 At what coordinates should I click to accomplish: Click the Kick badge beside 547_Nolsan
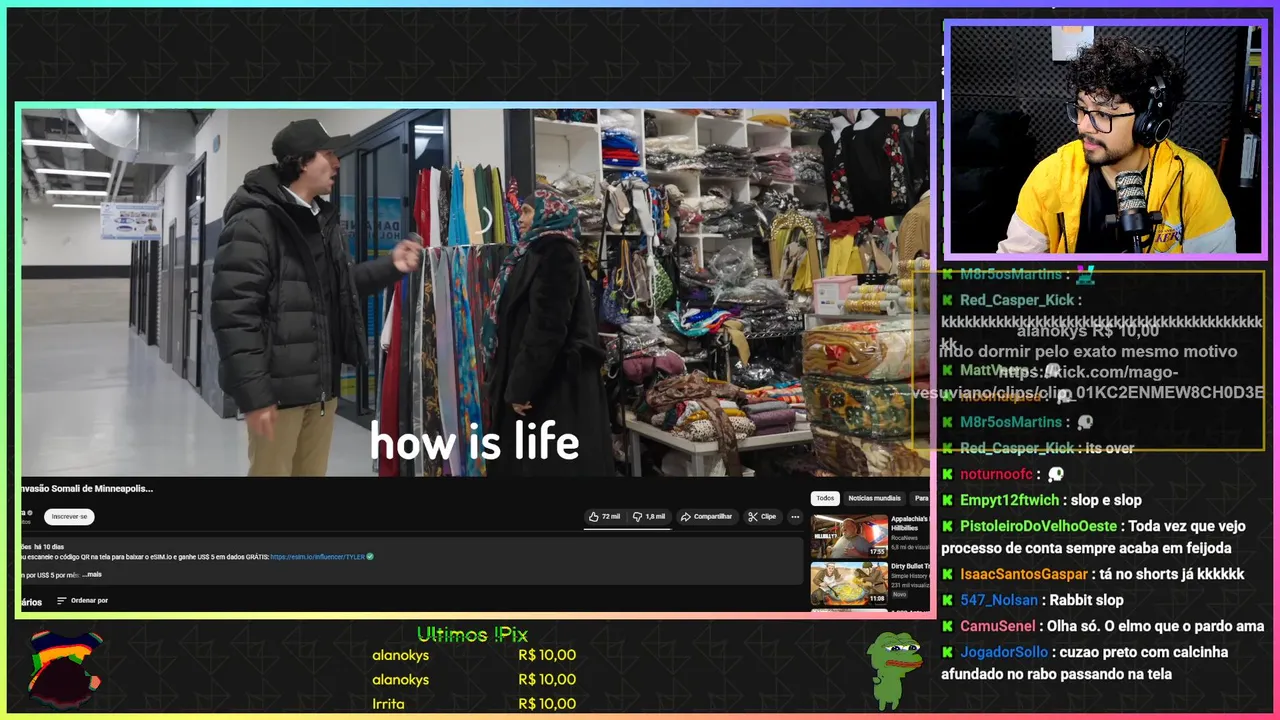pyautogui.click(x=947, y=600)
